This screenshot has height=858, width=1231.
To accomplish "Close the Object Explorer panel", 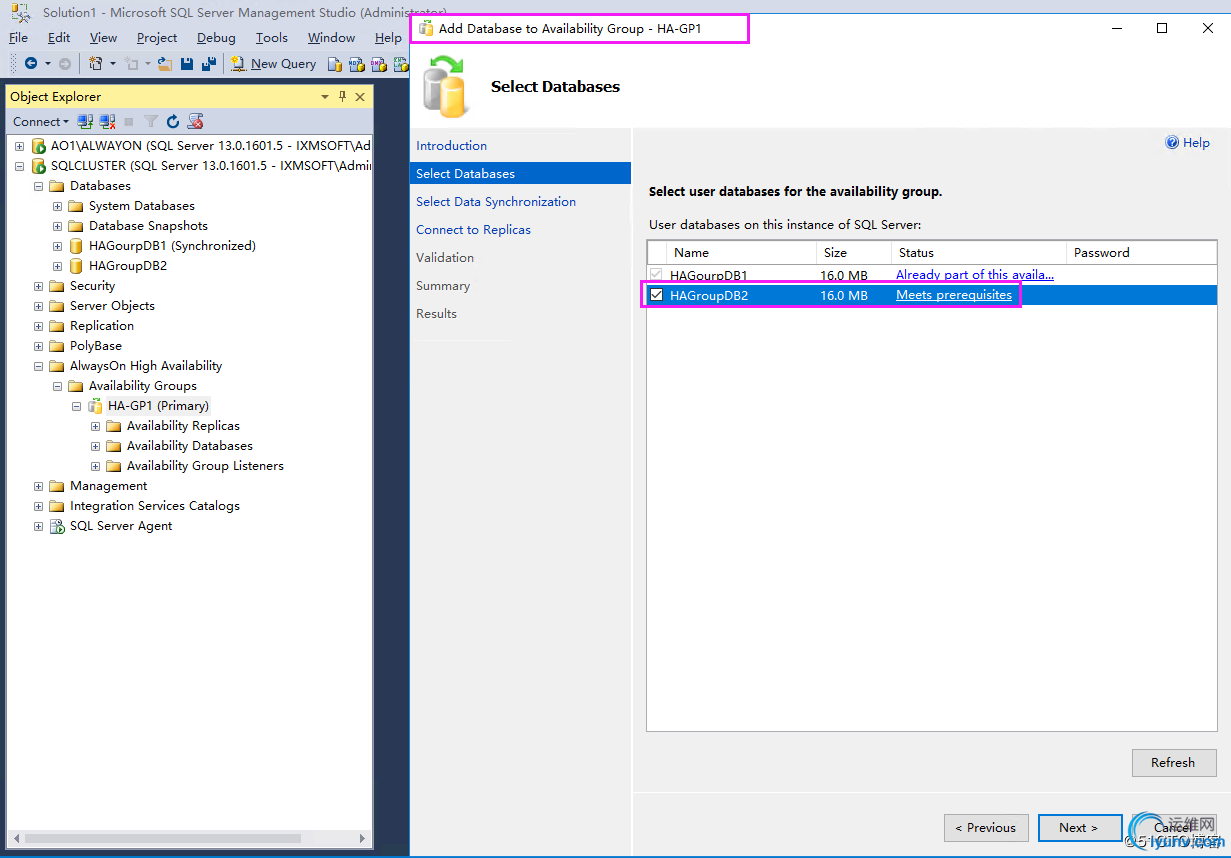I will tap(360, 96).
